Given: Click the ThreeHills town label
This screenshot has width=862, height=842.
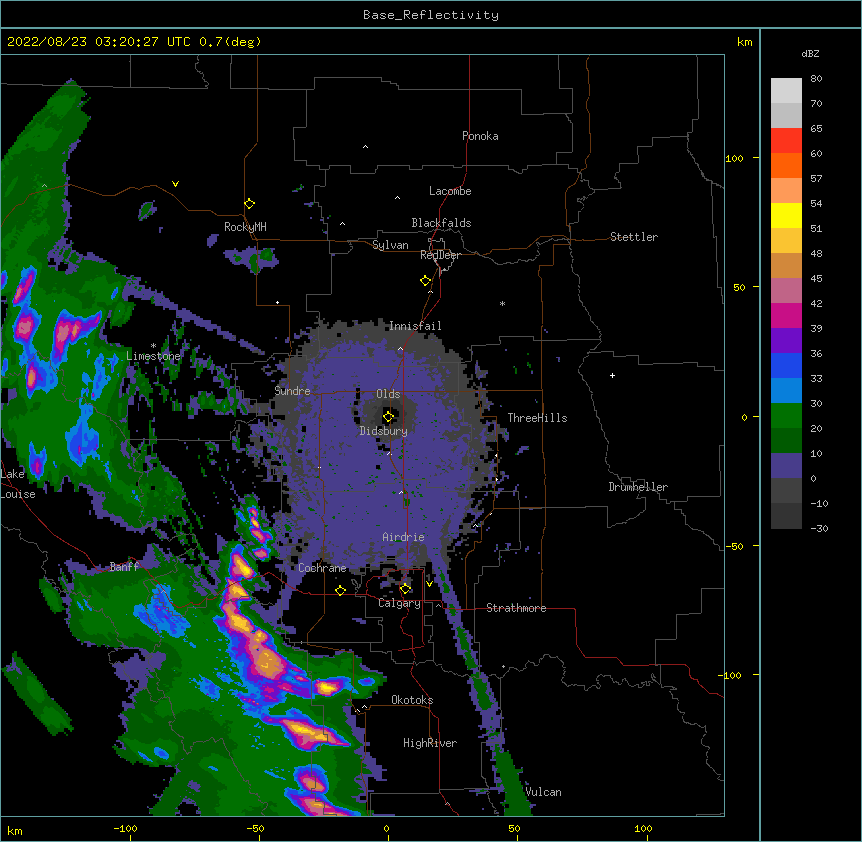Looking at the screenshot, I should pyautogui.click(x=537, y=418).
